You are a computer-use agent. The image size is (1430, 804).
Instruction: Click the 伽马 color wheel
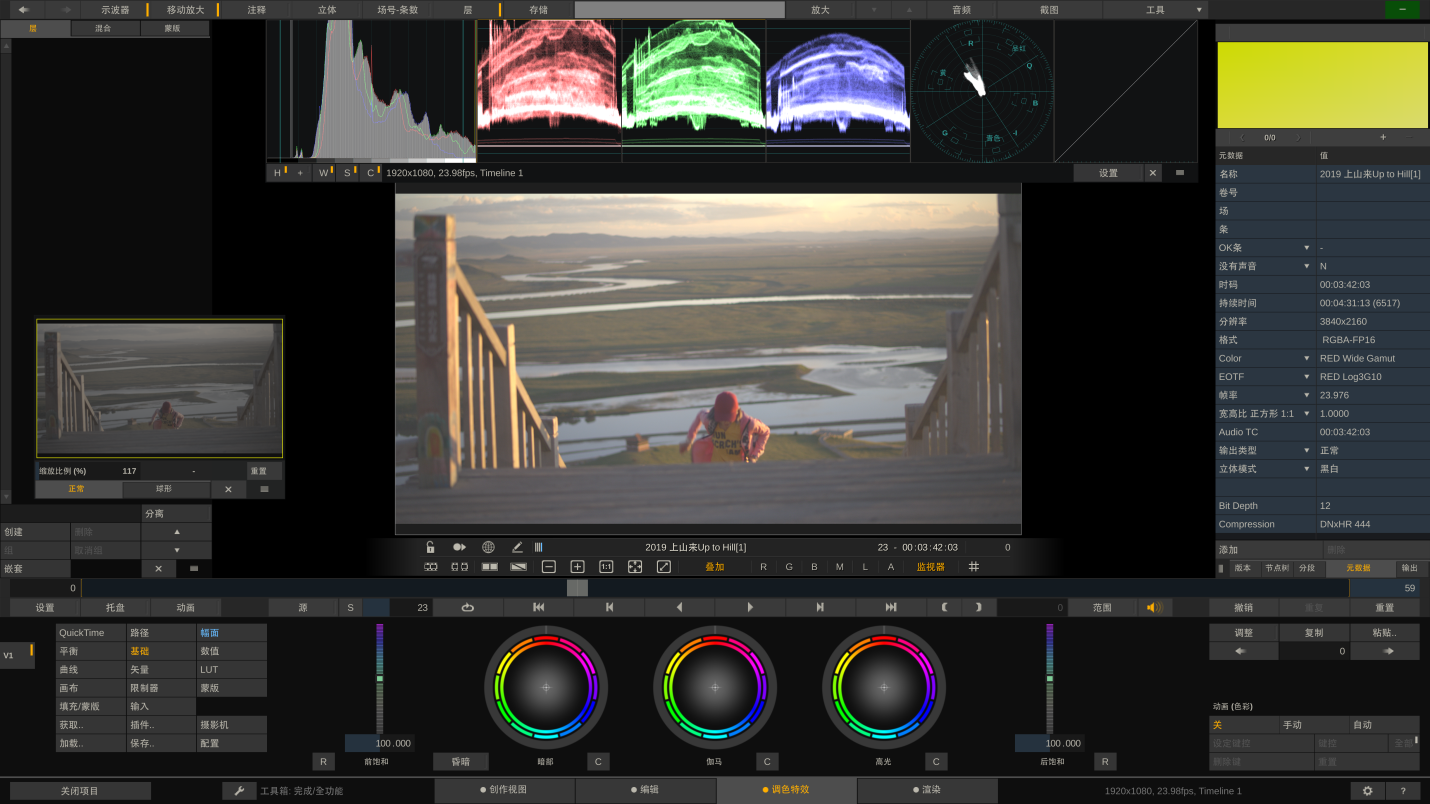point(715,687)
